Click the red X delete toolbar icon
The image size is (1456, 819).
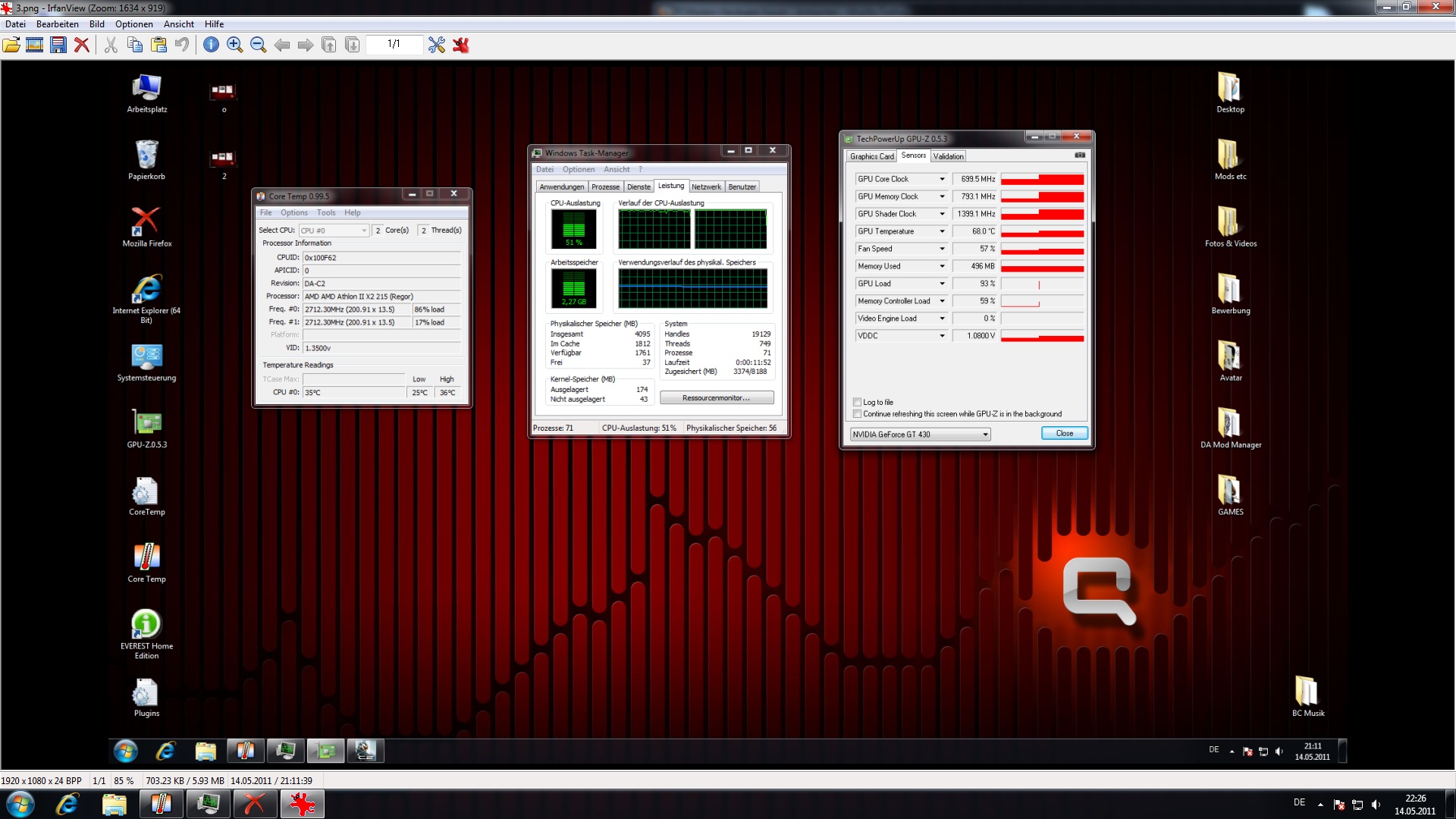click(x=82, y=45)
